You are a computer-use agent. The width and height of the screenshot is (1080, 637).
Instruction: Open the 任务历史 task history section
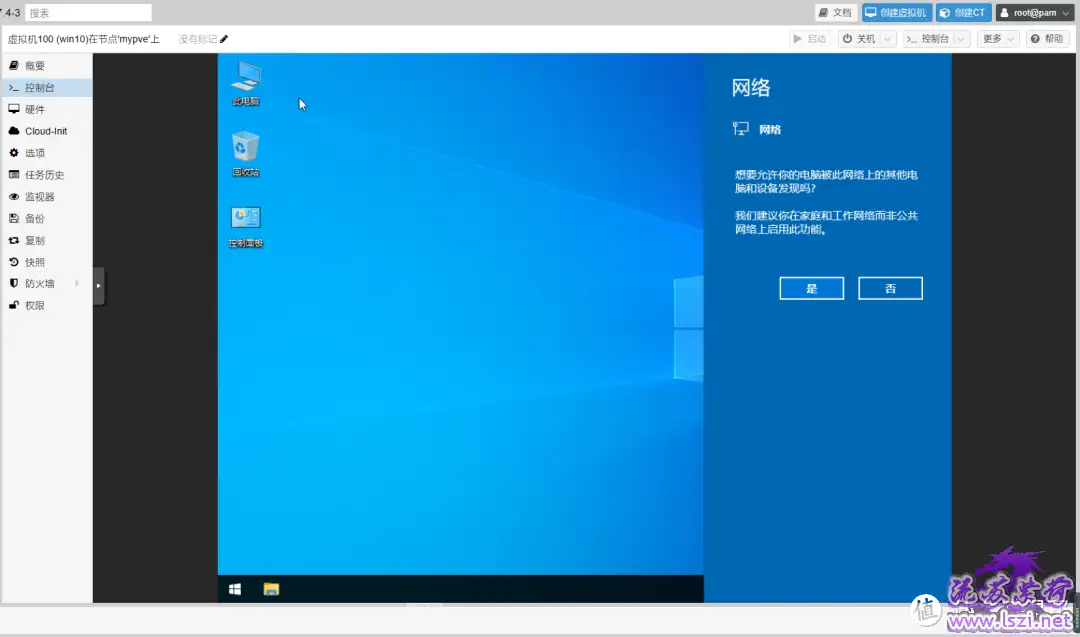coord(47,175)
